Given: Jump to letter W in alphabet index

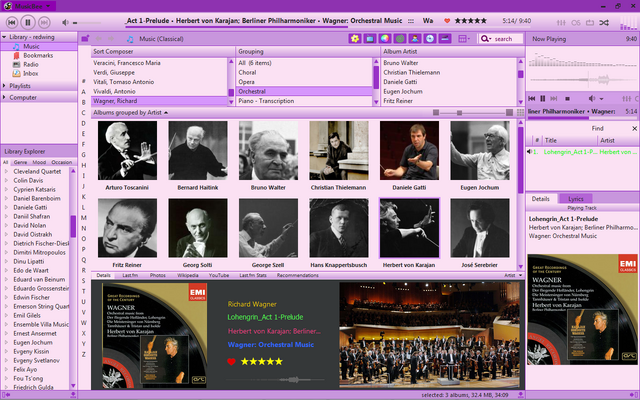Looking at the screenshot, I should coord(84,323).
